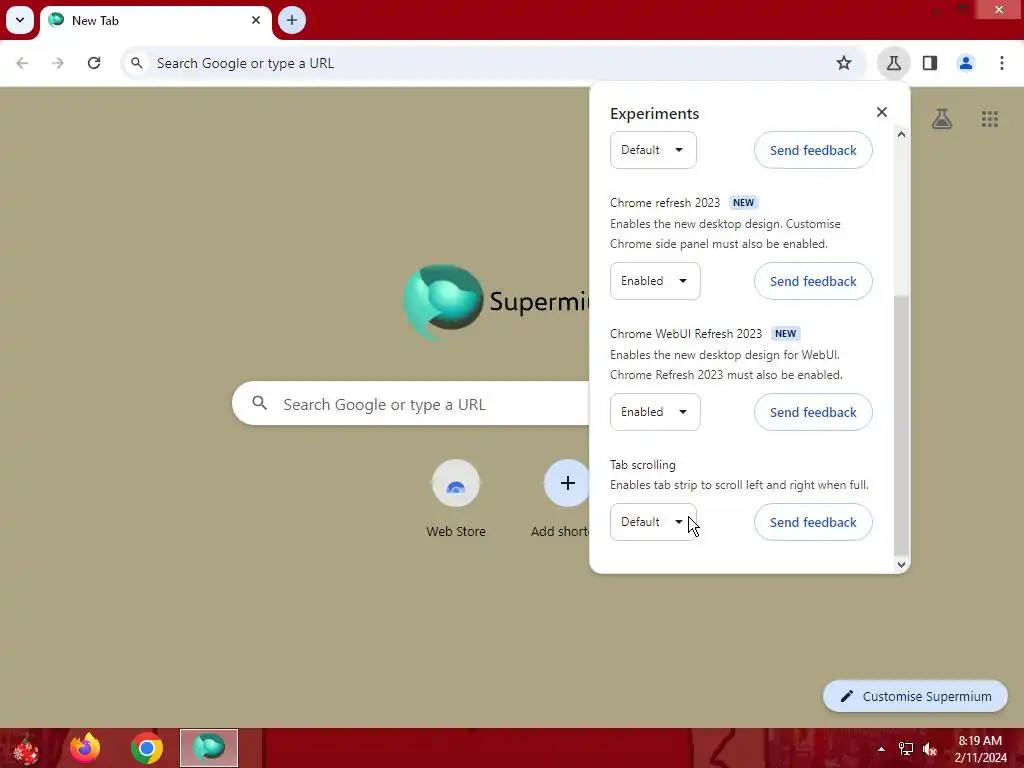The image size is (1024, 768).
Task: Open a new tab with plus button
Action: pyautogui.click(x=292, y=20)
